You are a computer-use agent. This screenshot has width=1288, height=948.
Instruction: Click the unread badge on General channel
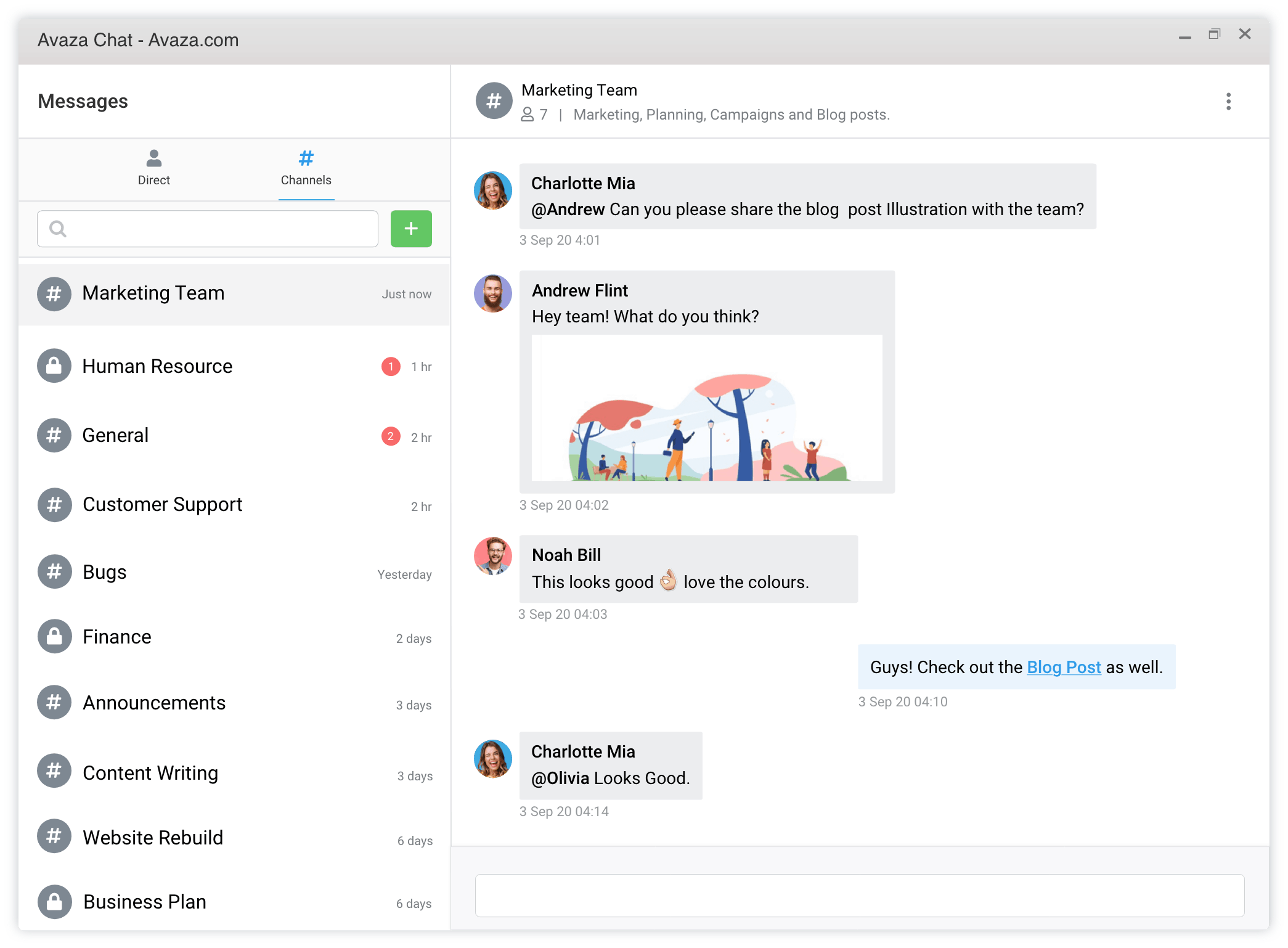[391, 436]
